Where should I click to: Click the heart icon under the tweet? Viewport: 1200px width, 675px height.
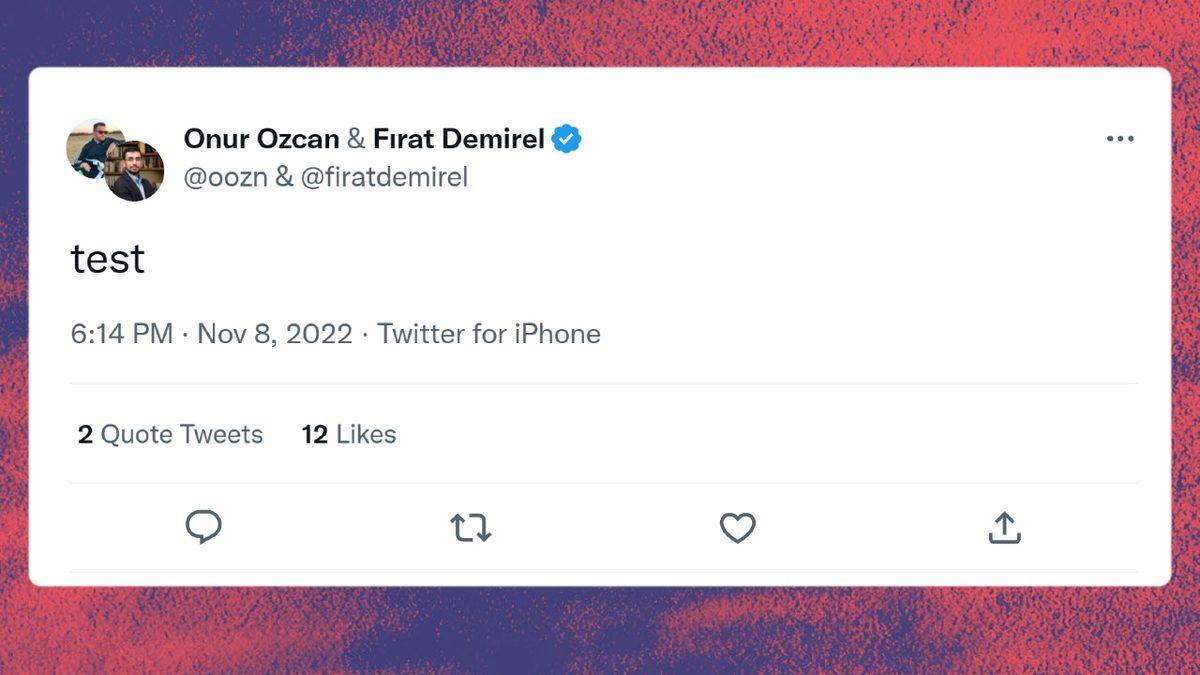point(737,527)
